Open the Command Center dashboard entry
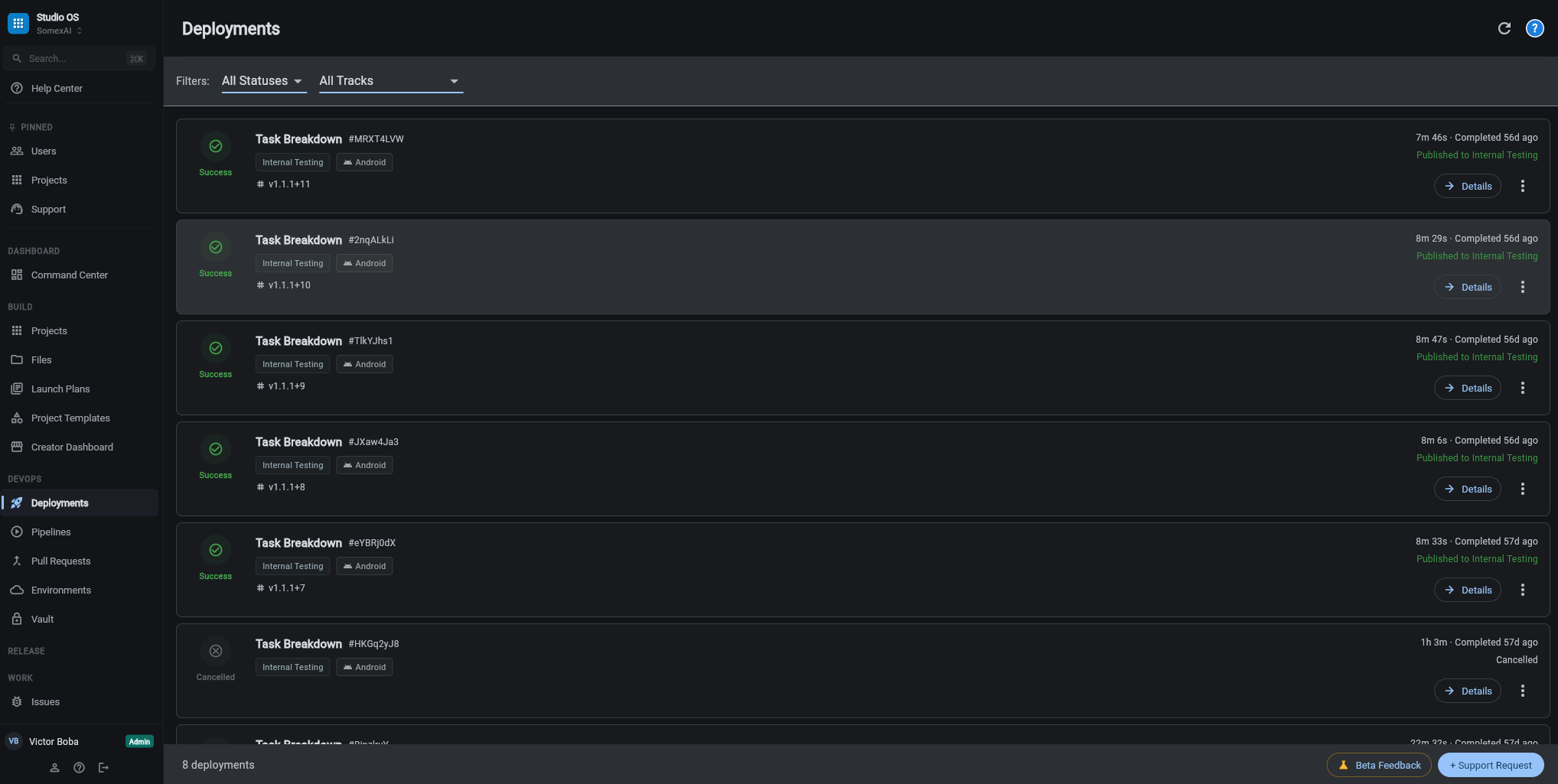This screenshot has height=784, width=1558. click(x=69, y=275)
